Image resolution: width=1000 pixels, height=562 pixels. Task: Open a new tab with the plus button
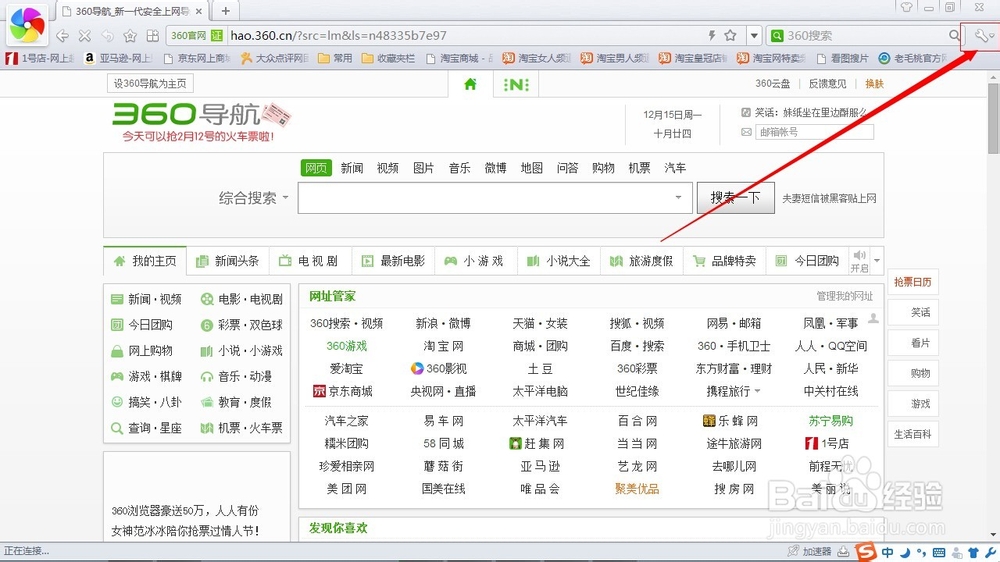225,10
